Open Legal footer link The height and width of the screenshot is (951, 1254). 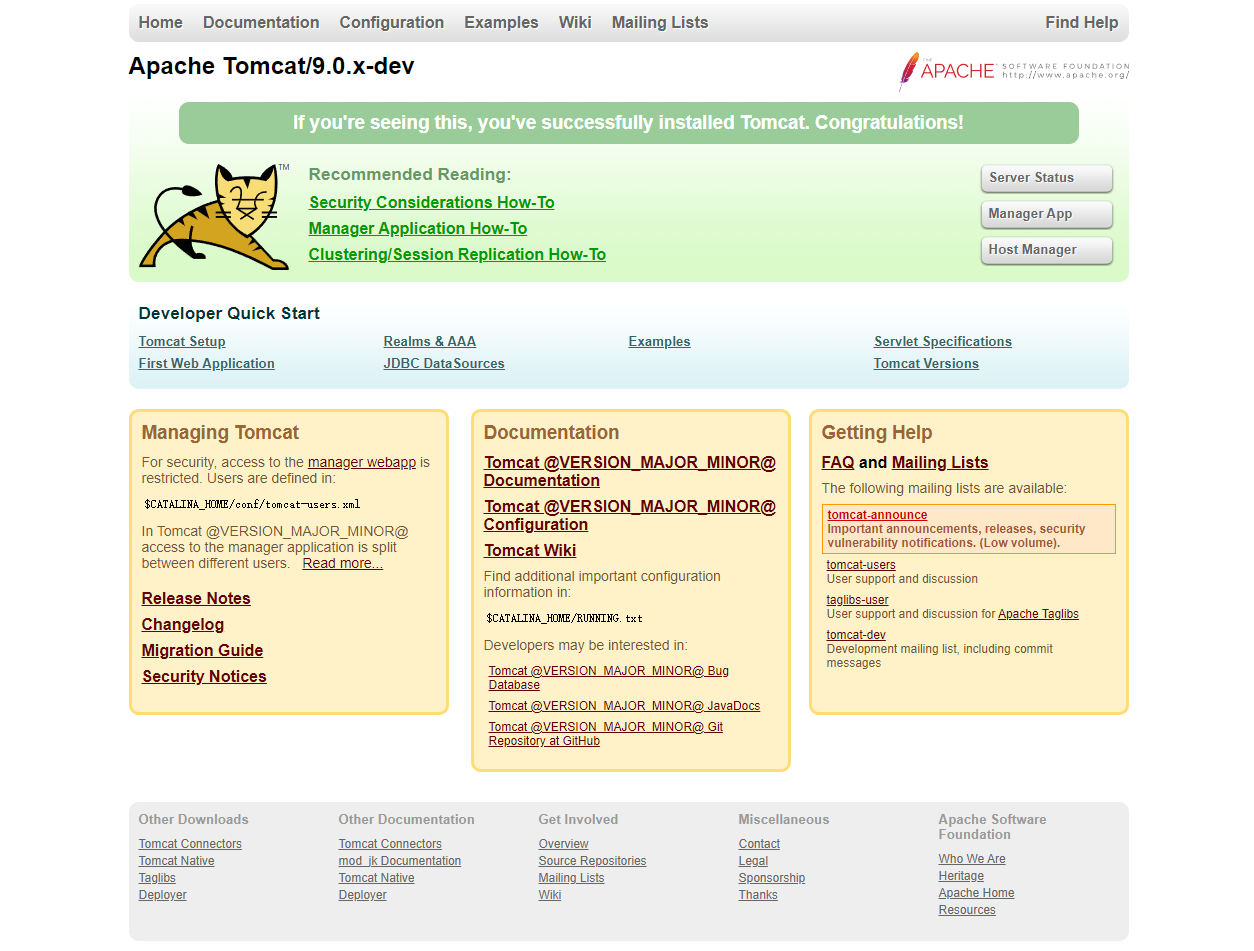click(753, 861)
